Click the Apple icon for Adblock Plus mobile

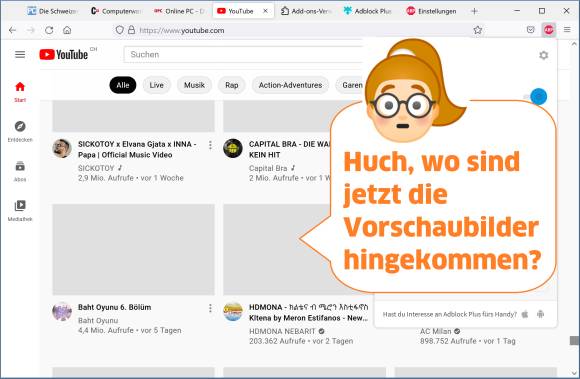pos(525,314)
